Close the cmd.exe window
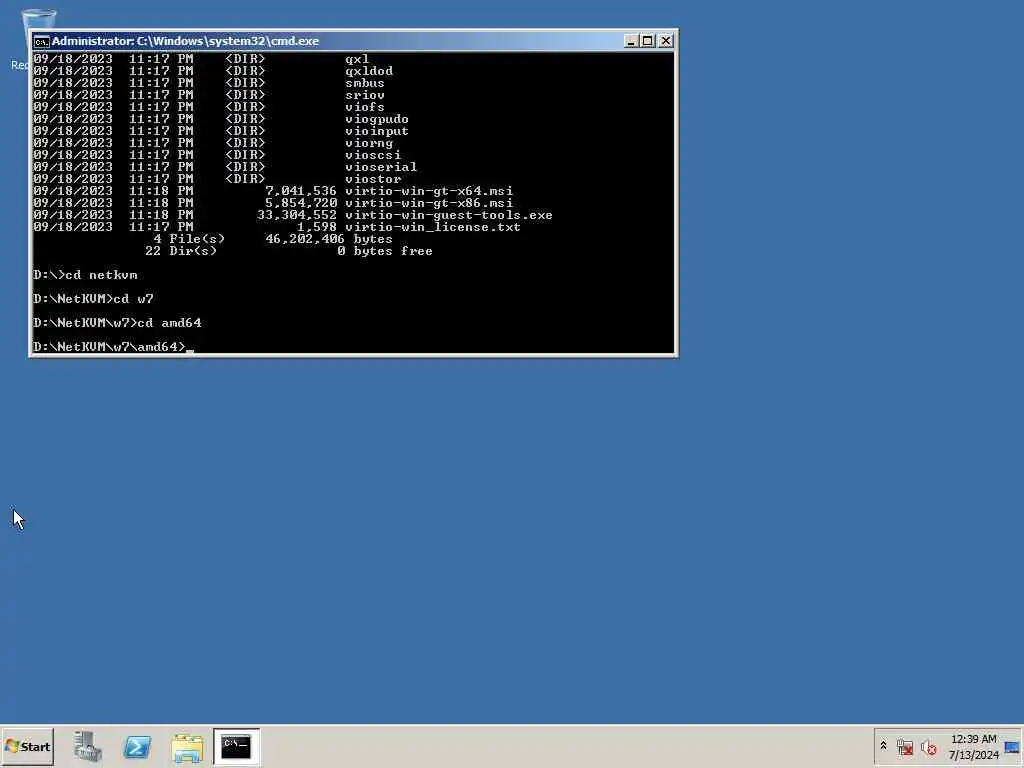Viewport: 1024px width, 768px height. 665,40
